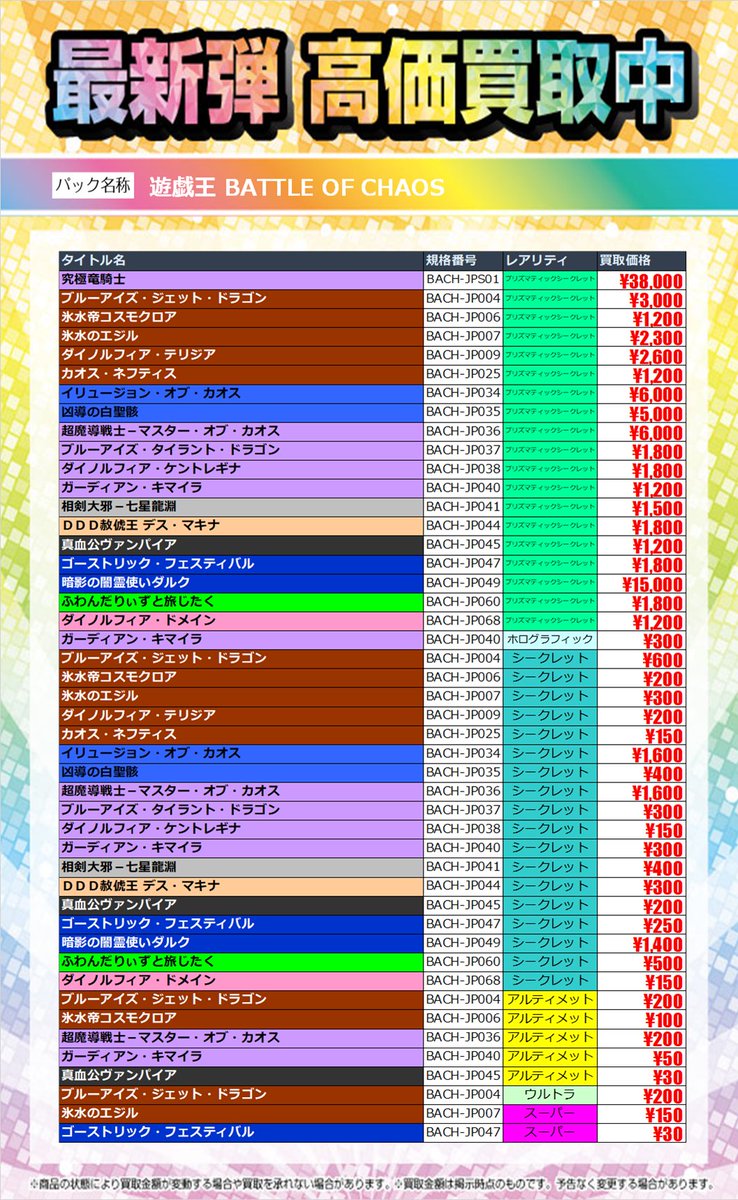Screen dimensions: 738x1200
Task: Select ダイノルフィア・テリジア in the ¥2,600 row
Action: 241,356
